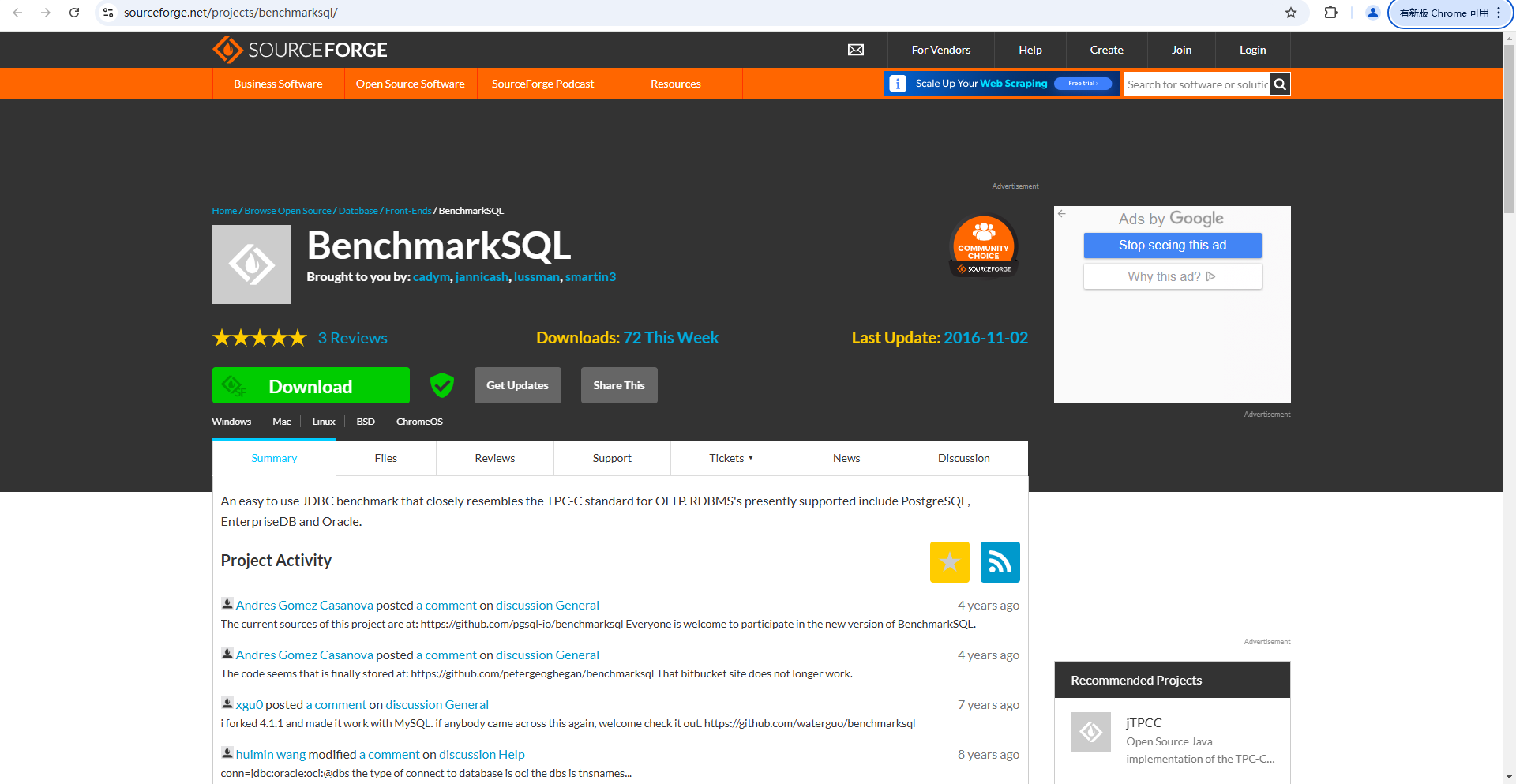Open the blue RSS feed icon
The width and height of the screenshot is (1516, 784).
[1000, 562]
